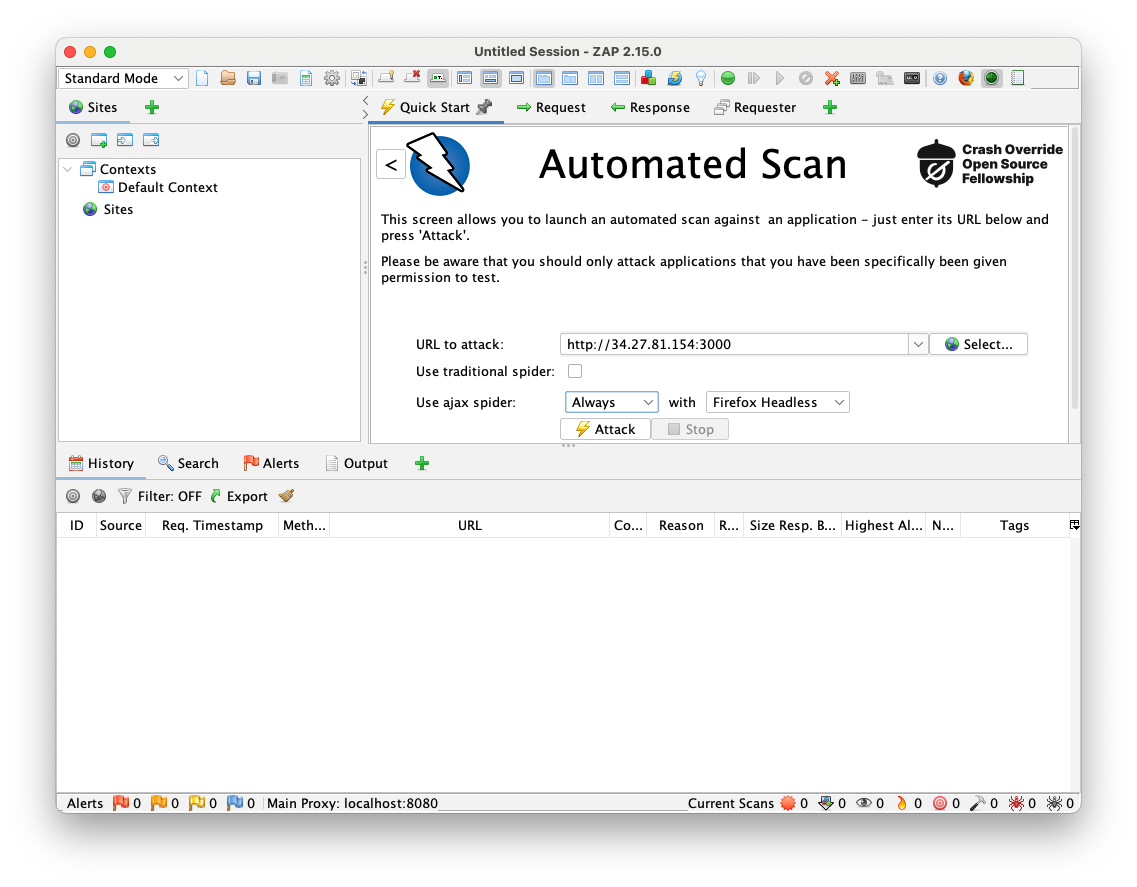Viewport: 1137px width, 887px height.
Task: Launch browser with the Firefox icon
Action: click(x=966, y=78)
